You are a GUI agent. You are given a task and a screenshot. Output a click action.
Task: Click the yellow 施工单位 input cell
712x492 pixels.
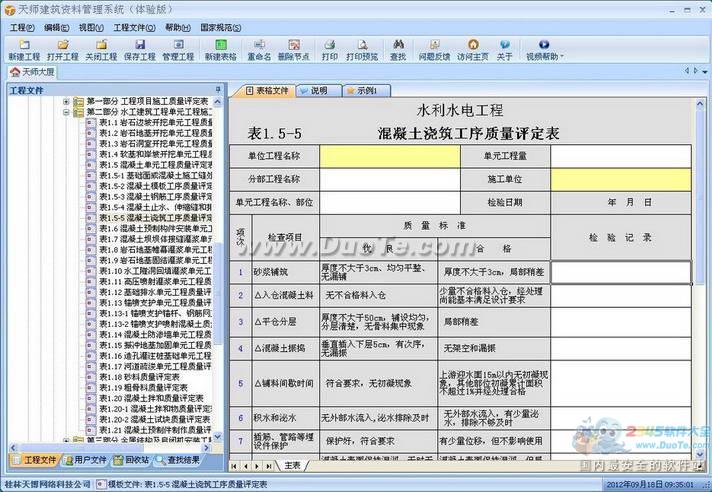pyautogui.click(x=621, y=179)
